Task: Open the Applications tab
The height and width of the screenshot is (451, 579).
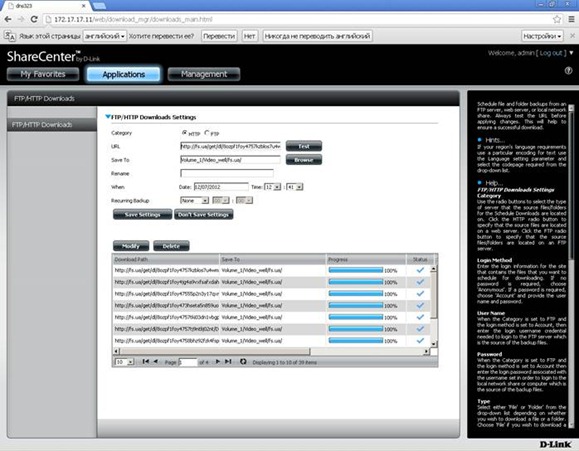Action: pyautogui.click(x=124, y=74)
